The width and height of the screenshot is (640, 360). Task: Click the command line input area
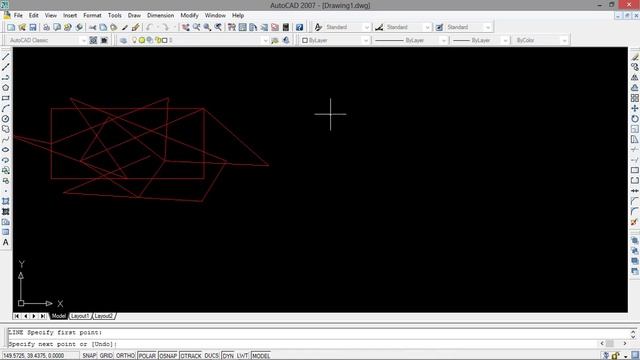(x=302, y=344)
